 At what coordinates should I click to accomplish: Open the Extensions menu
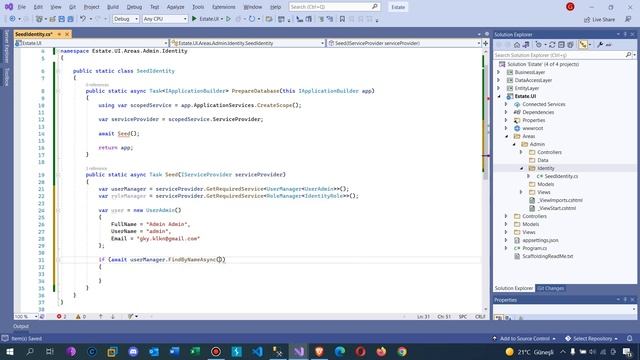(x=224, y=7)
